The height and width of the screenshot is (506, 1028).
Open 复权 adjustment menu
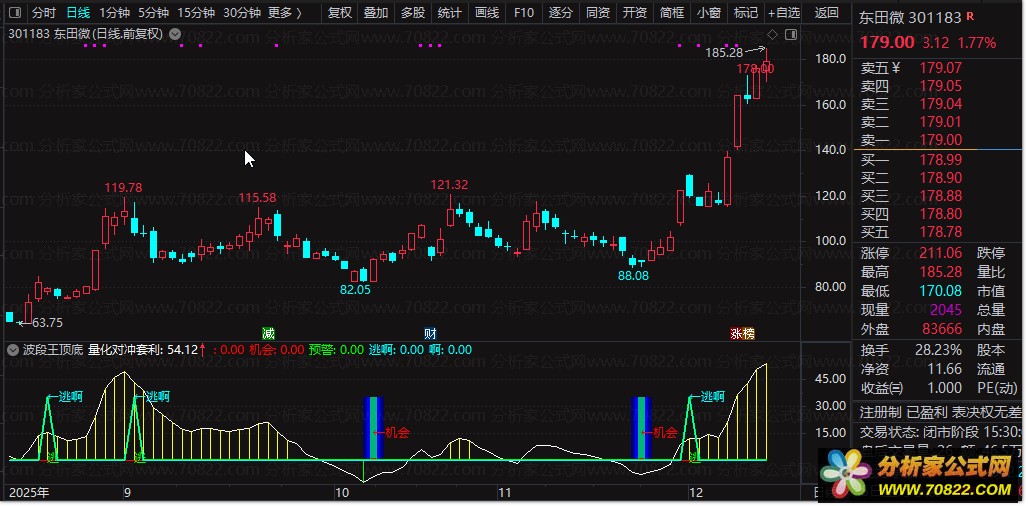[x=340, y=12]
